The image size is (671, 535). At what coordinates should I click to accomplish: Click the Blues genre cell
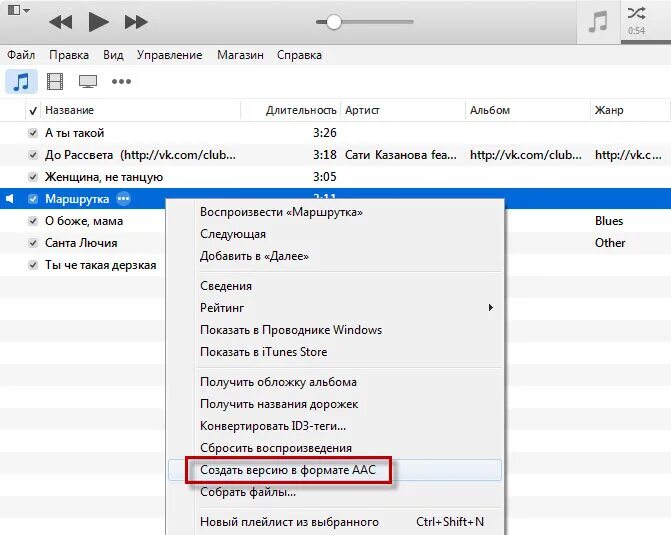click(609, 221)
